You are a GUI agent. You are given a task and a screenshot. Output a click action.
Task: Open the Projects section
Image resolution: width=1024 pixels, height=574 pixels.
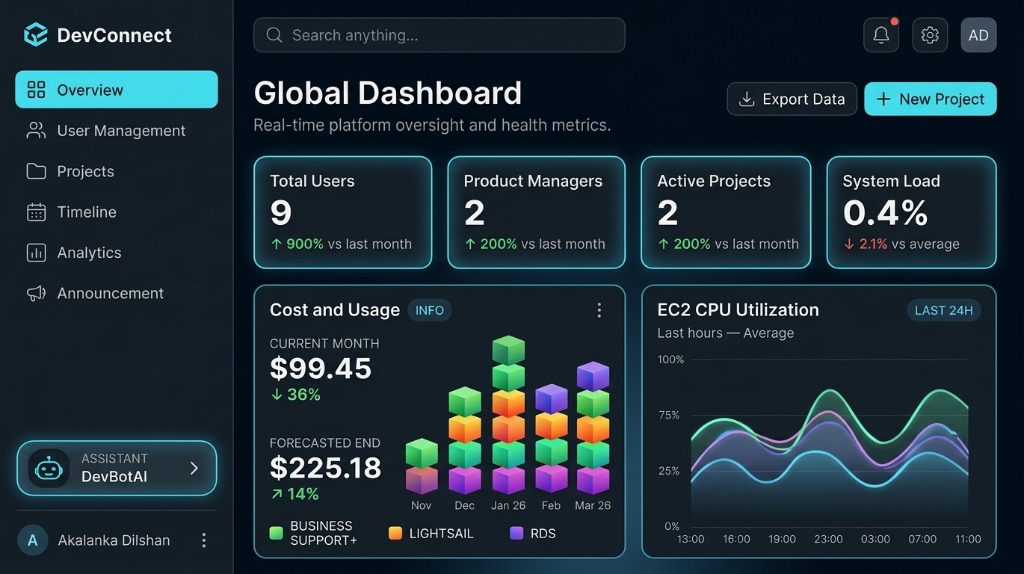pyautogui.click(x=116, y=171)
